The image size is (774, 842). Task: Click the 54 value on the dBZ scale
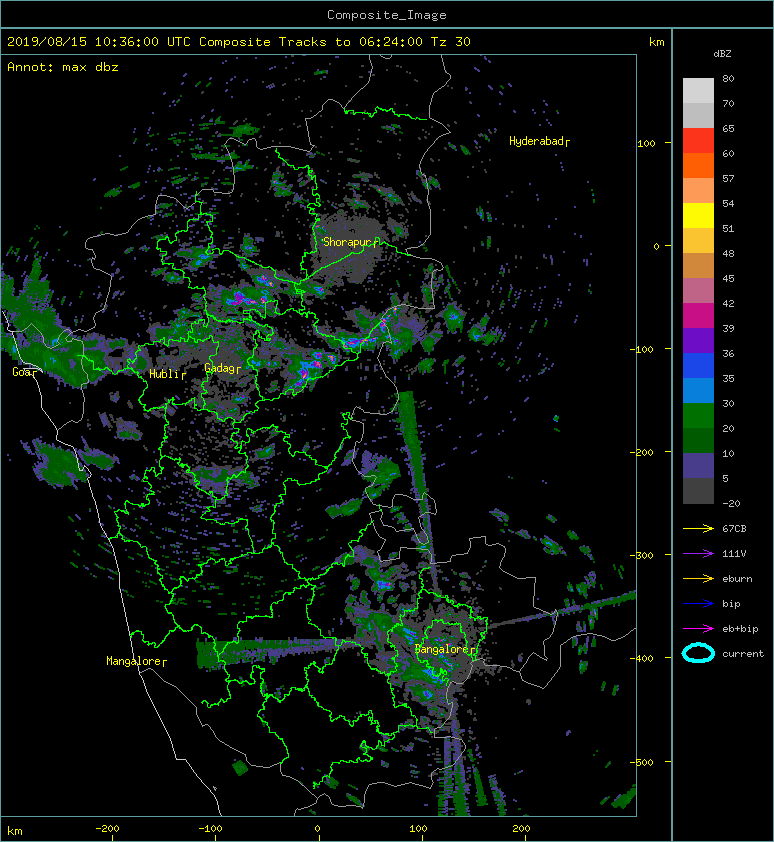[x=728, y=204]
